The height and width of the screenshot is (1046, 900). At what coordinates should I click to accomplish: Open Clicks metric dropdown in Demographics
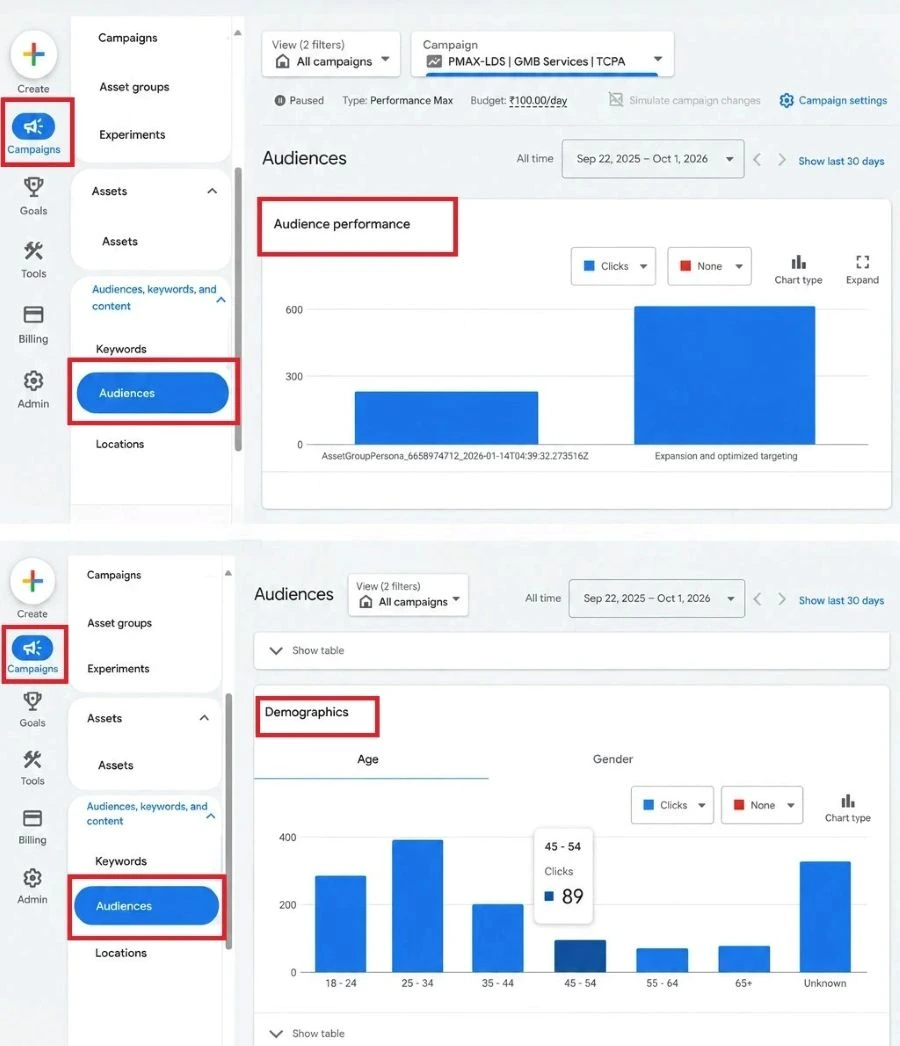pyautogui.click(x=672, y=805)
